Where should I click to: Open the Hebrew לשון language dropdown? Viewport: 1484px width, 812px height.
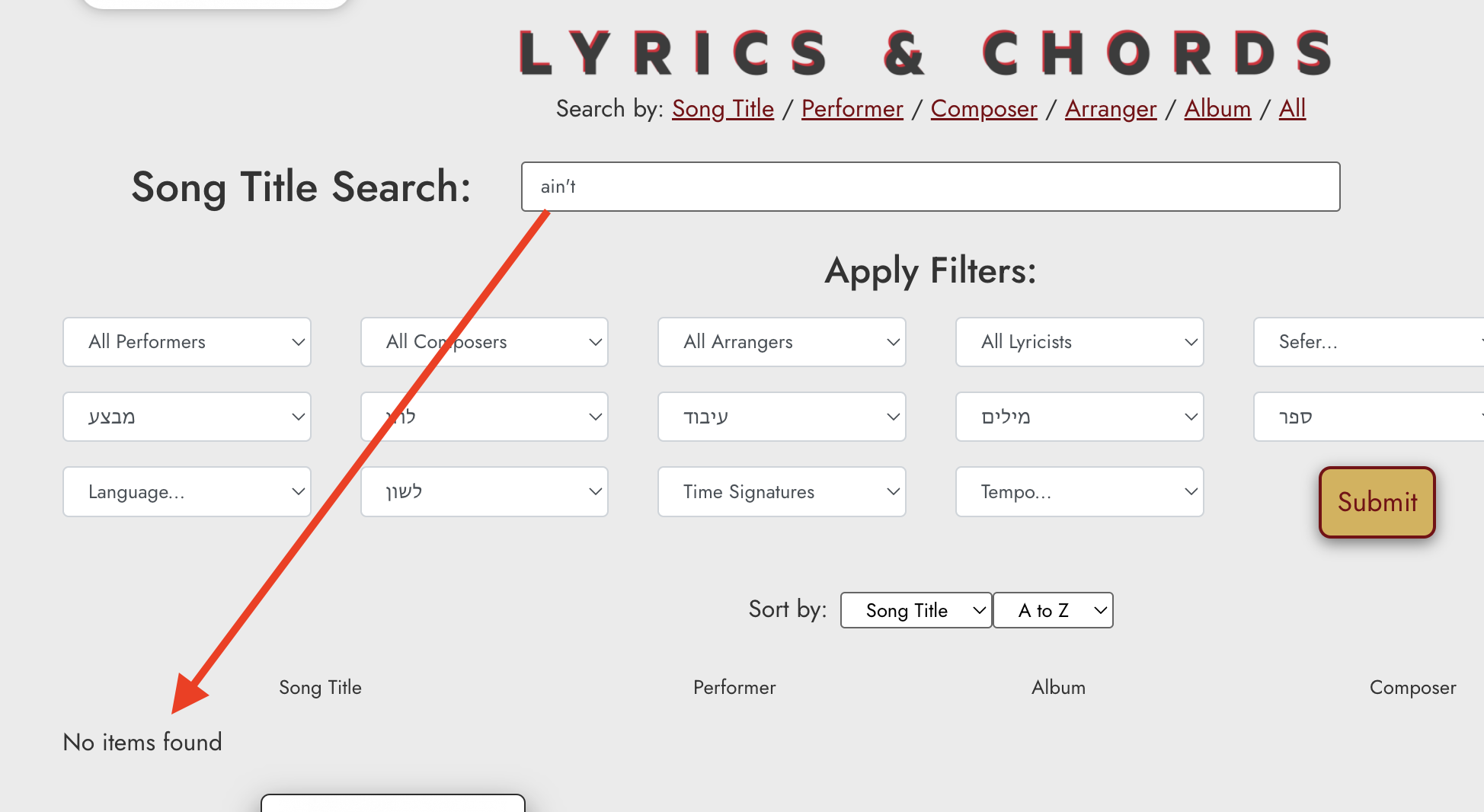pyautogui.click(x=485, y=492)
